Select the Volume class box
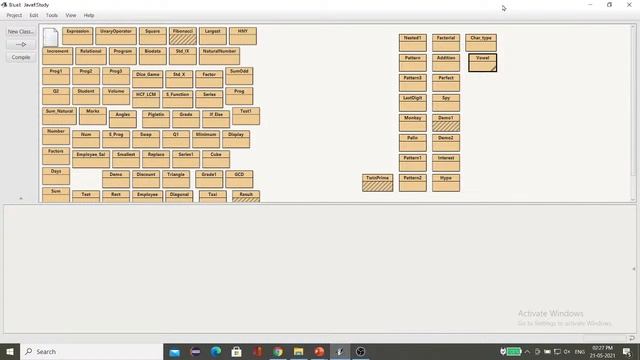 tap(116, 96)
